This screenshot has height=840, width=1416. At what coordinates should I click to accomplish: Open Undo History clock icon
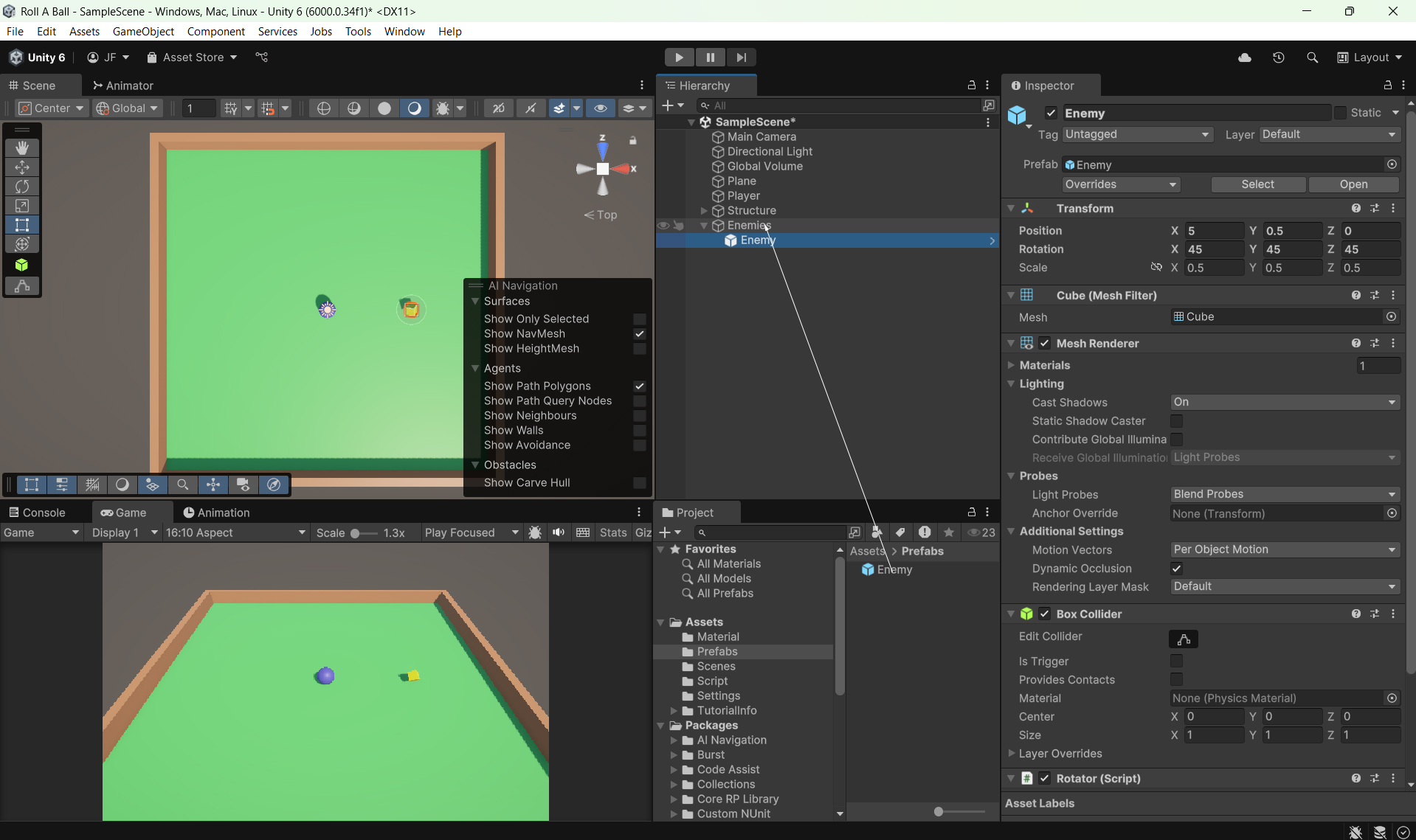pyautogui.click(x=1278, y=58)
